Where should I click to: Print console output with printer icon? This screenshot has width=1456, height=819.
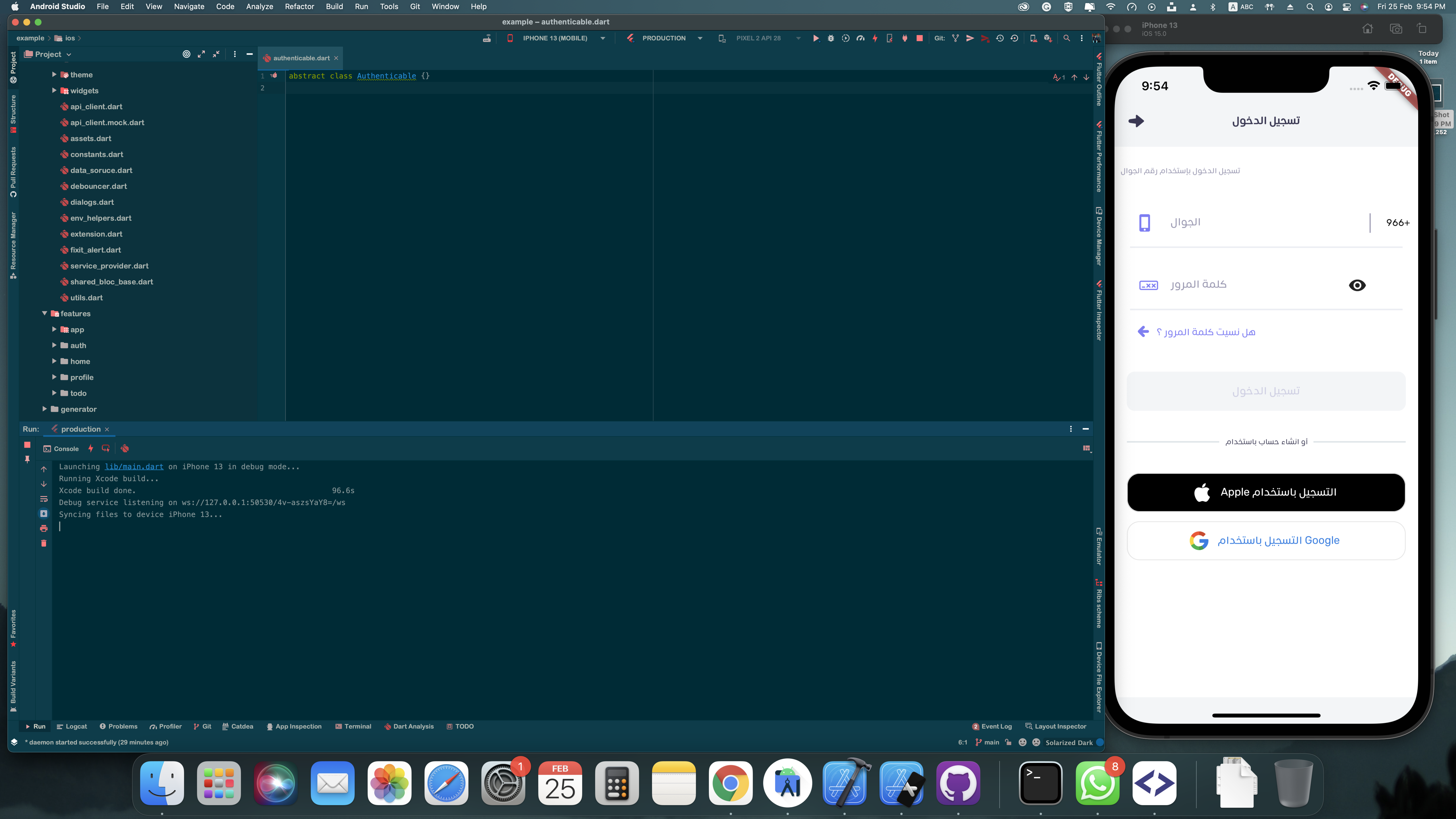click(44, 528)
